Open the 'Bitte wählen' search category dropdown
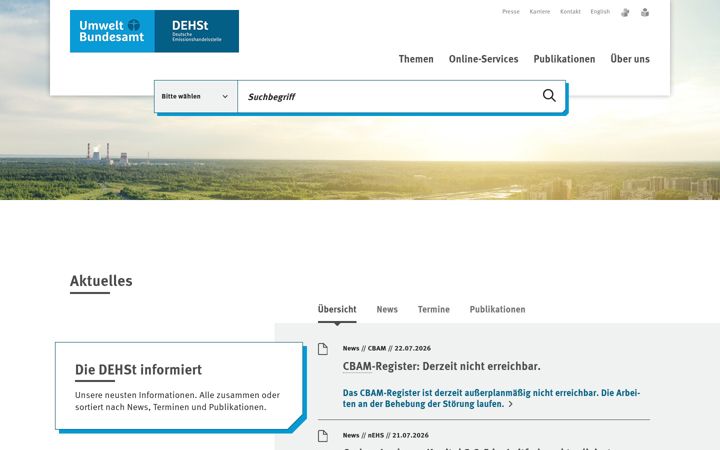This screenshot has height=450, width=720. click(196, 96)
